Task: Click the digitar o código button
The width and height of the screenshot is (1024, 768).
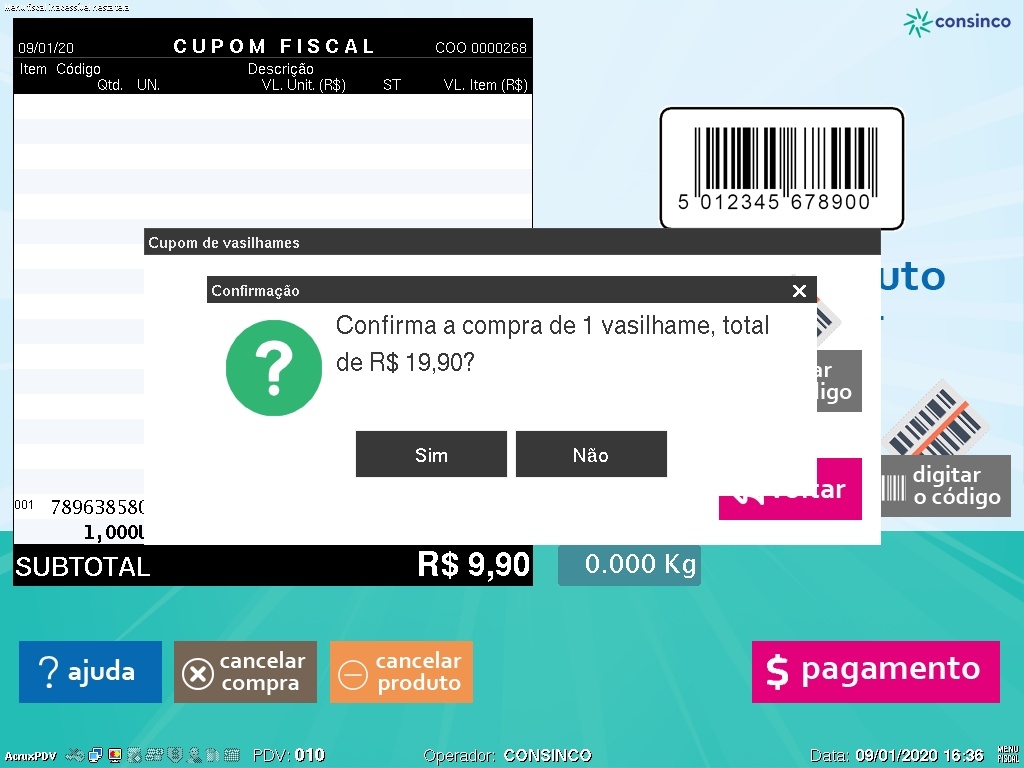Action: [x=946, y=486]
